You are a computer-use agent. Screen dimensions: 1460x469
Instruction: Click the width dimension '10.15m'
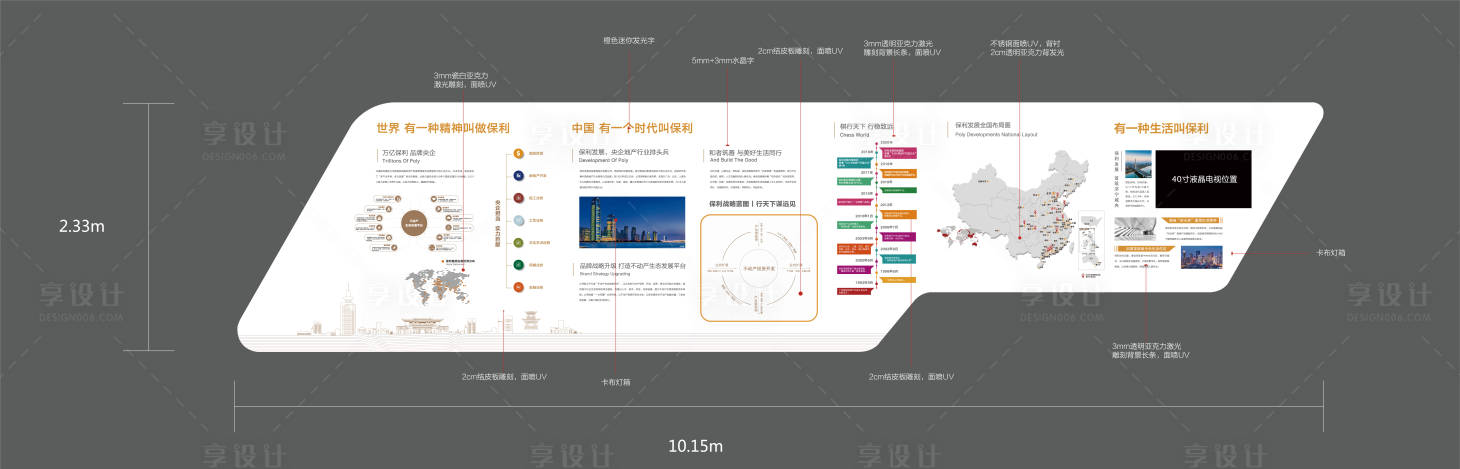click(696, 445)
